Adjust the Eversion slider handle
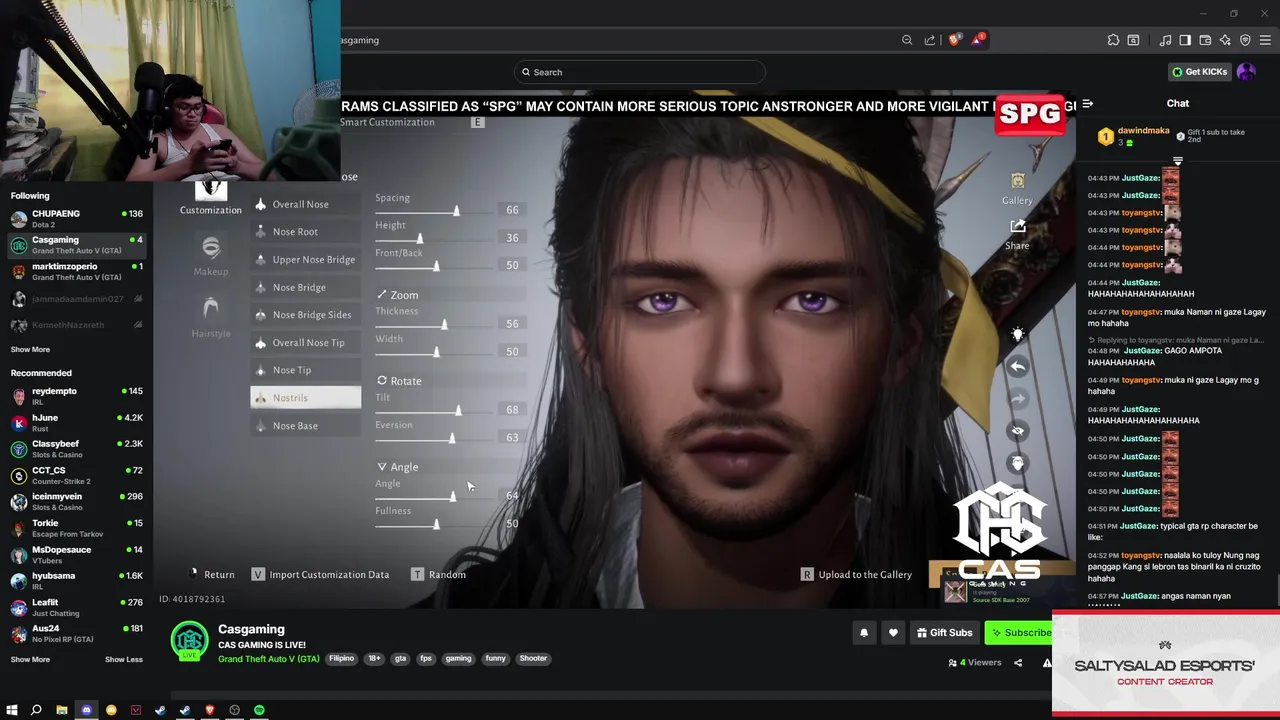 (x=452, y=438)
